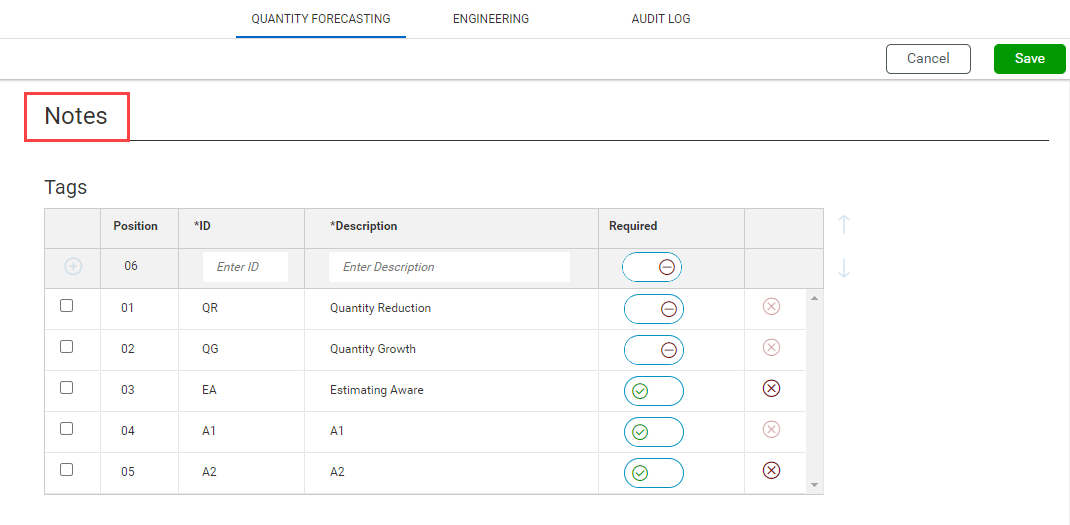
Task: Click delete icon for Quantity Reduction row
Action: click(771, 306)
